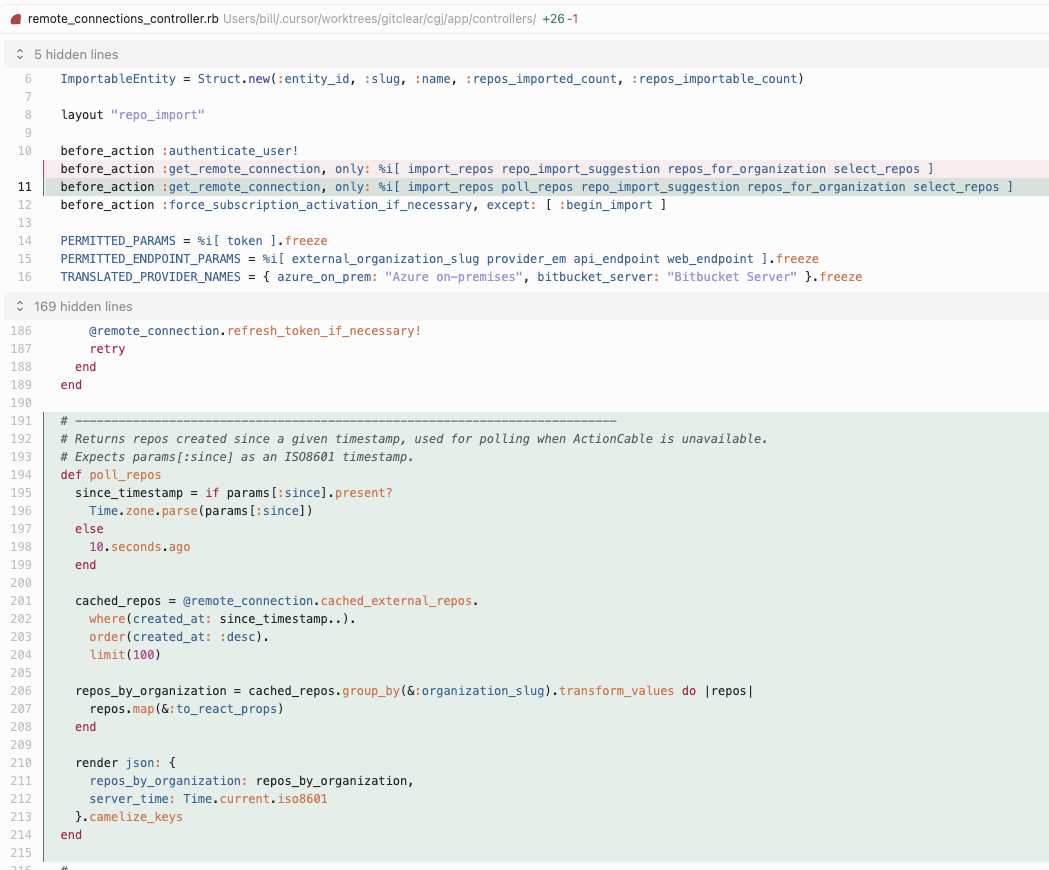1049x870 pixels.
Task: Click the PERMITTED_PARAMS constant line
Action: [193, 241]
